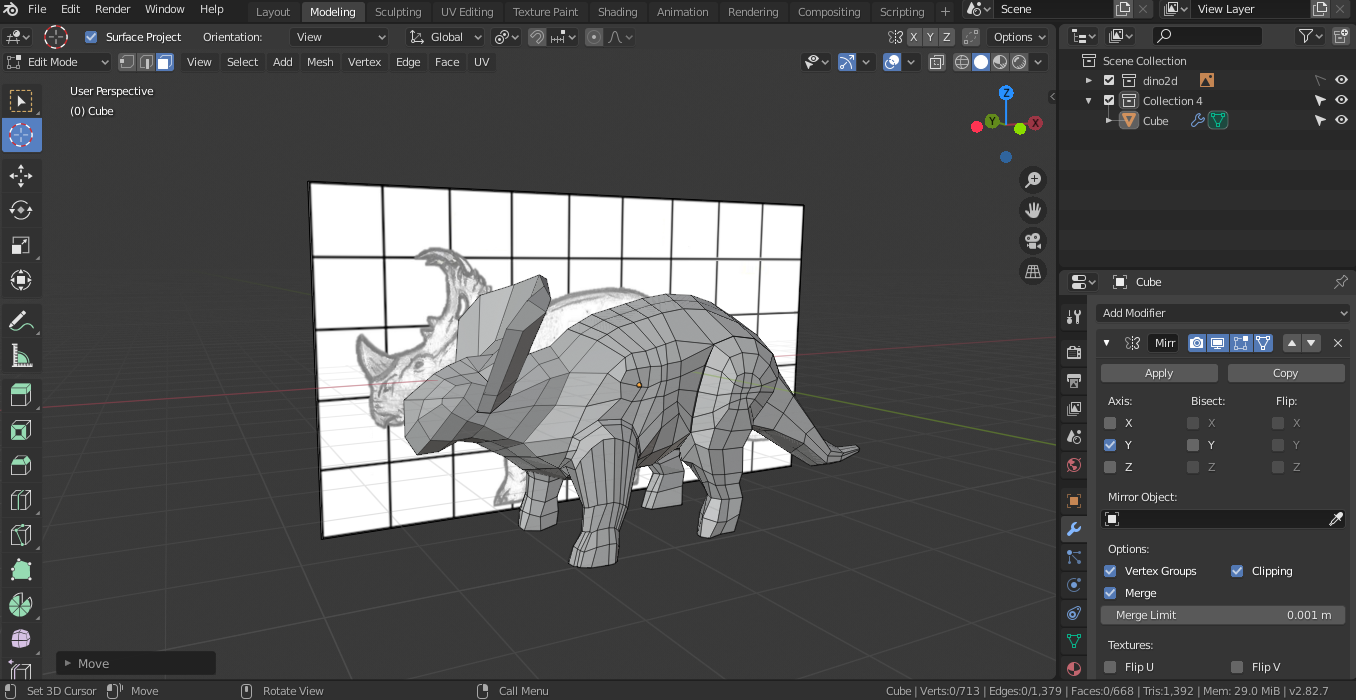This screenshot has height=700, width=1356.
Task: Activate the Spin tool
Action: click(21, 605)
